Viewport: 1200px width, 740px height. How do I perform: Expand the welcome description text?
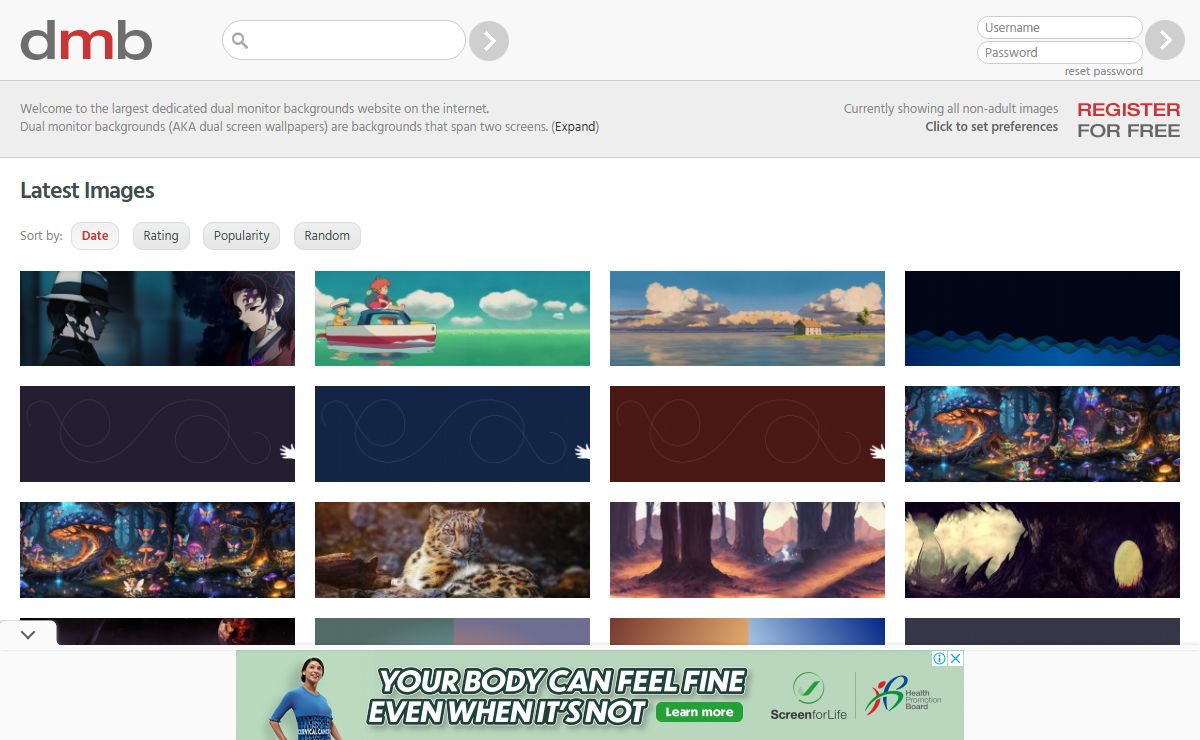point(575,127)
